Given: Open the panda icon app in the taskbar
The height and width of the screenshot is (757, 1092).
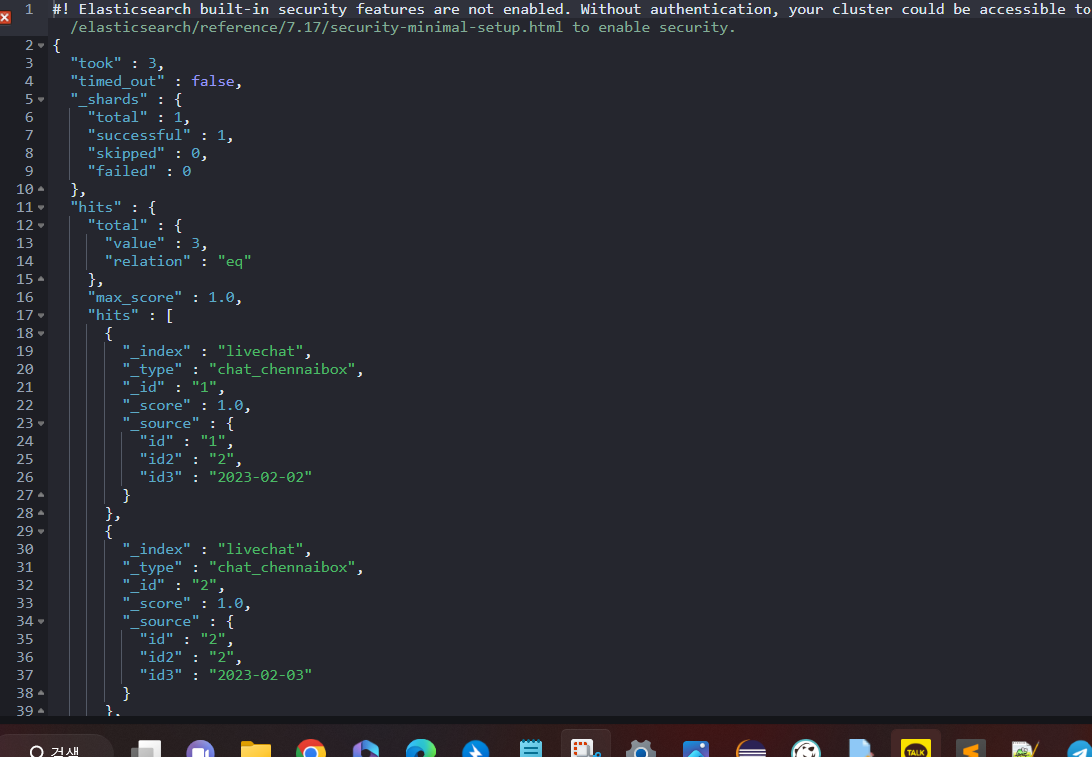Looking at the screenshot, I should coord(806,749).
